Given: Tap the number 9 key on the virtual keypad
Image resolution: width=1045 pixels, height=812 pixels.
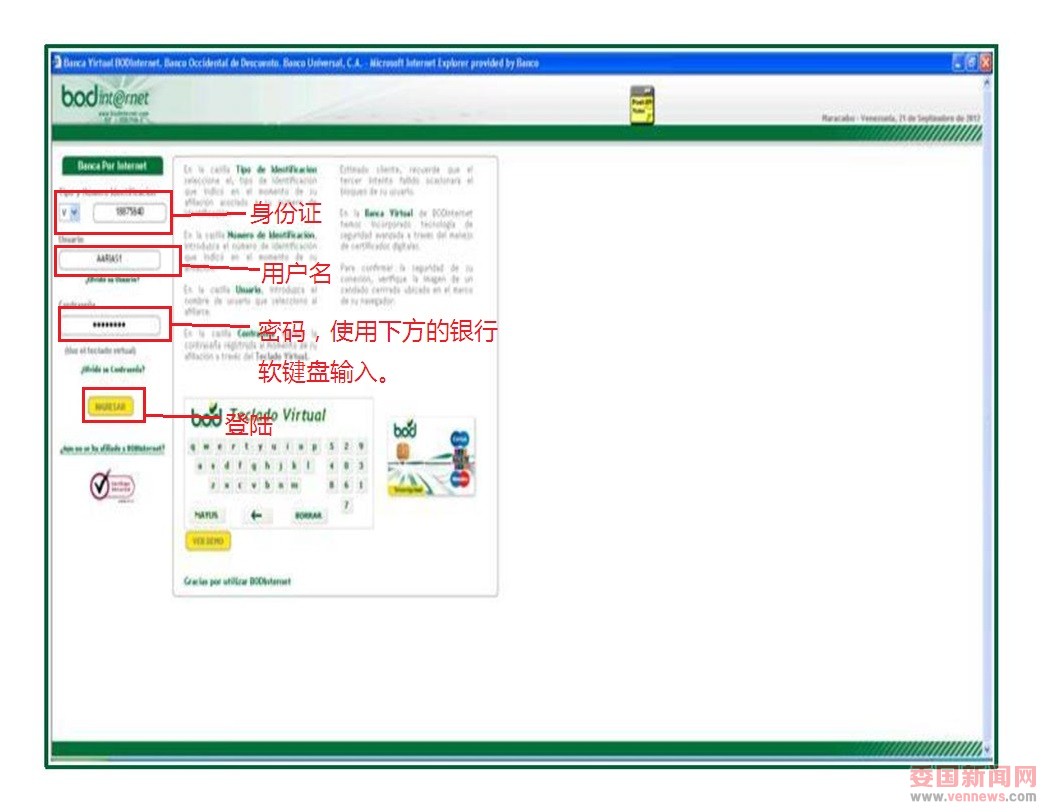Looking at the screenshot, I should point(361,447).
